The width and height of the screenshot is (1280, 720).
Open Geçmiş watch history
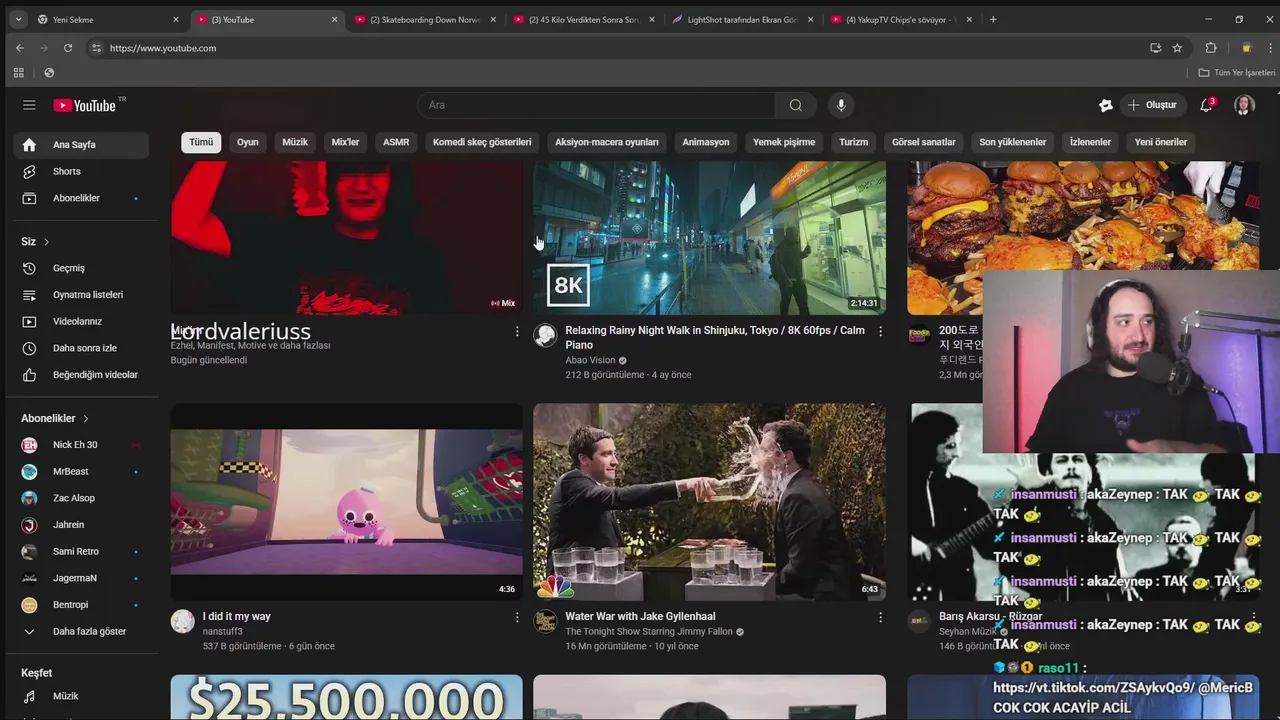82,268
